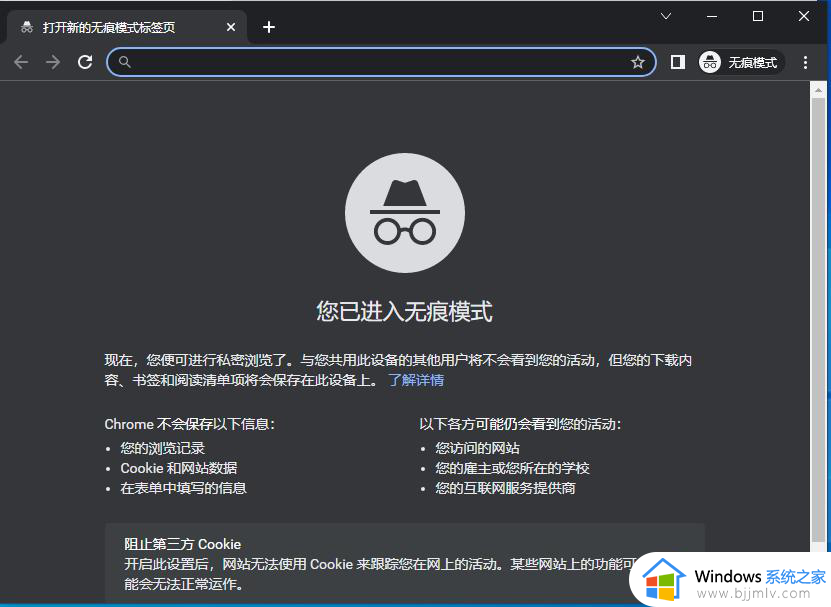The image size is (831, 607).
Task: Focus the address bar input
Action: coord(381,62)
